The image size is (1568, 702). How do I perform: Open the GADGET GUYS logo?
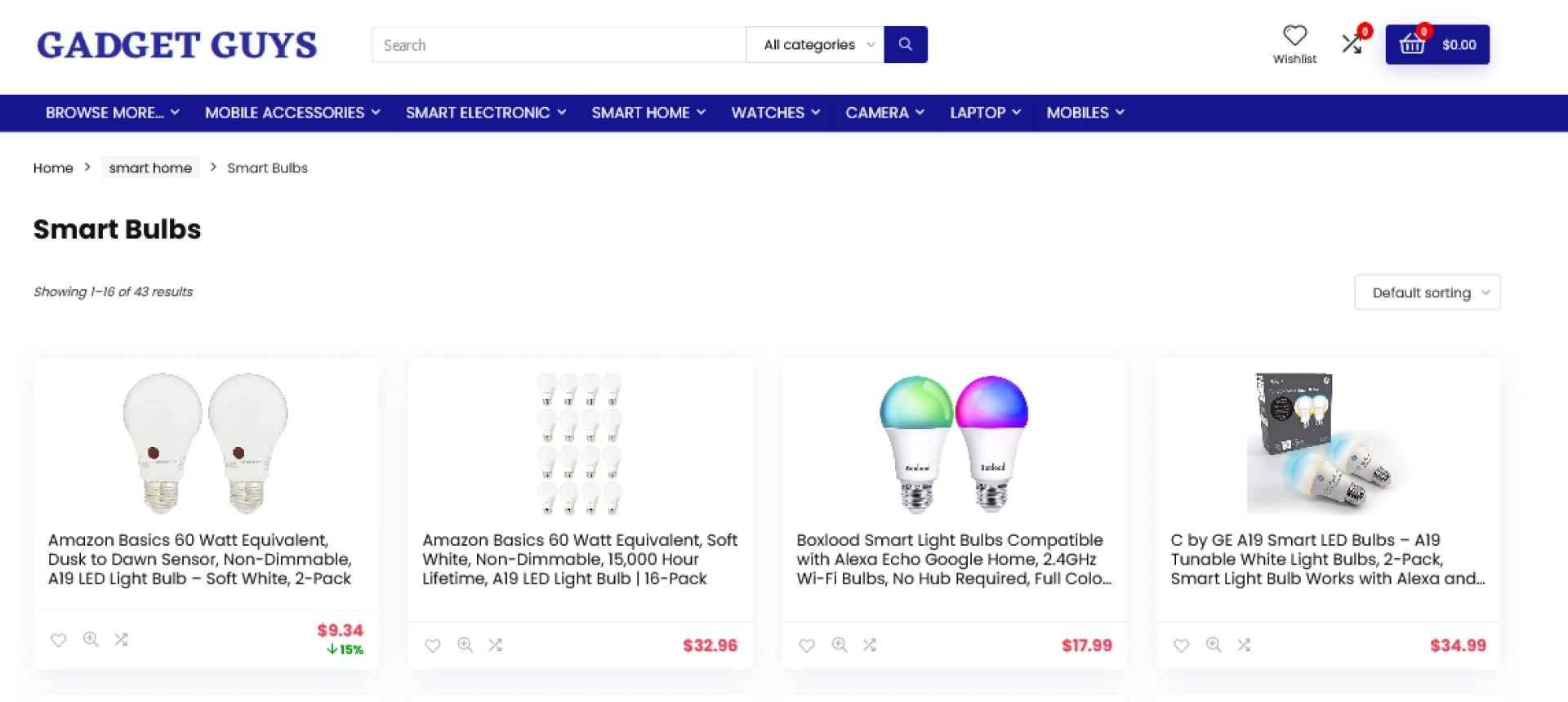pos(176,45)
